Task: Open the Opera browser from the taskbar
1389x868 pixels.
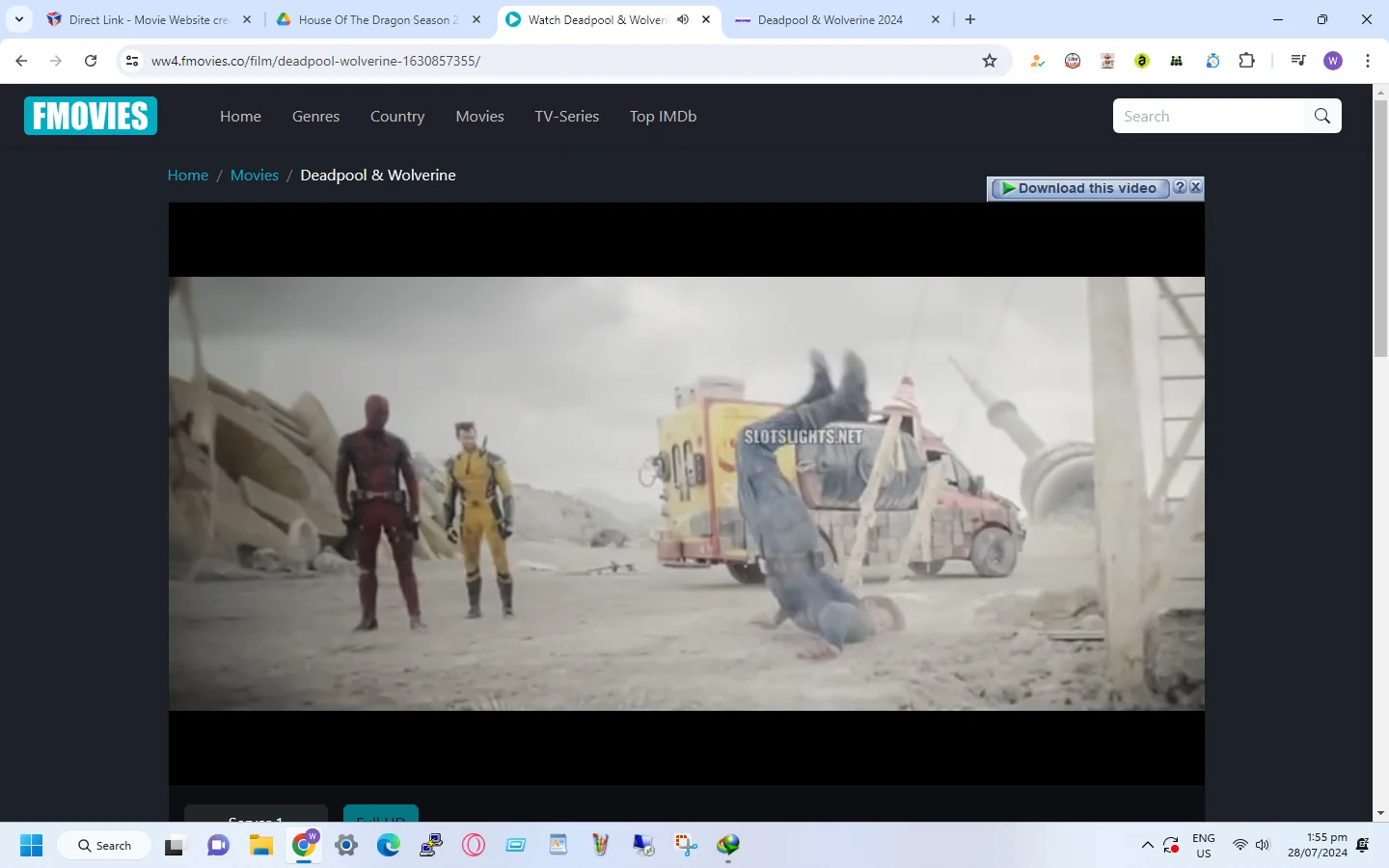Action: point(473,846)
